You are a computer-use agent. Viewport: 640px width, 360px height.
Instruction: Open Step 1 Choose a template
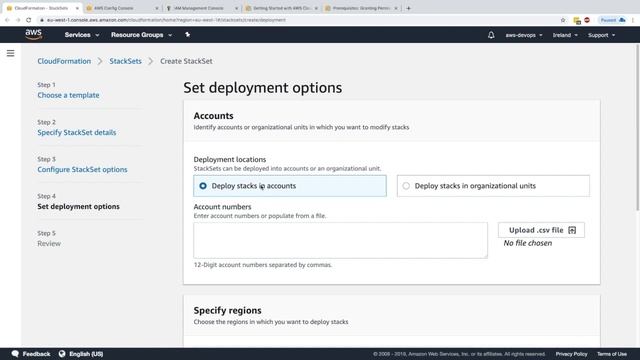click(68, 95)
